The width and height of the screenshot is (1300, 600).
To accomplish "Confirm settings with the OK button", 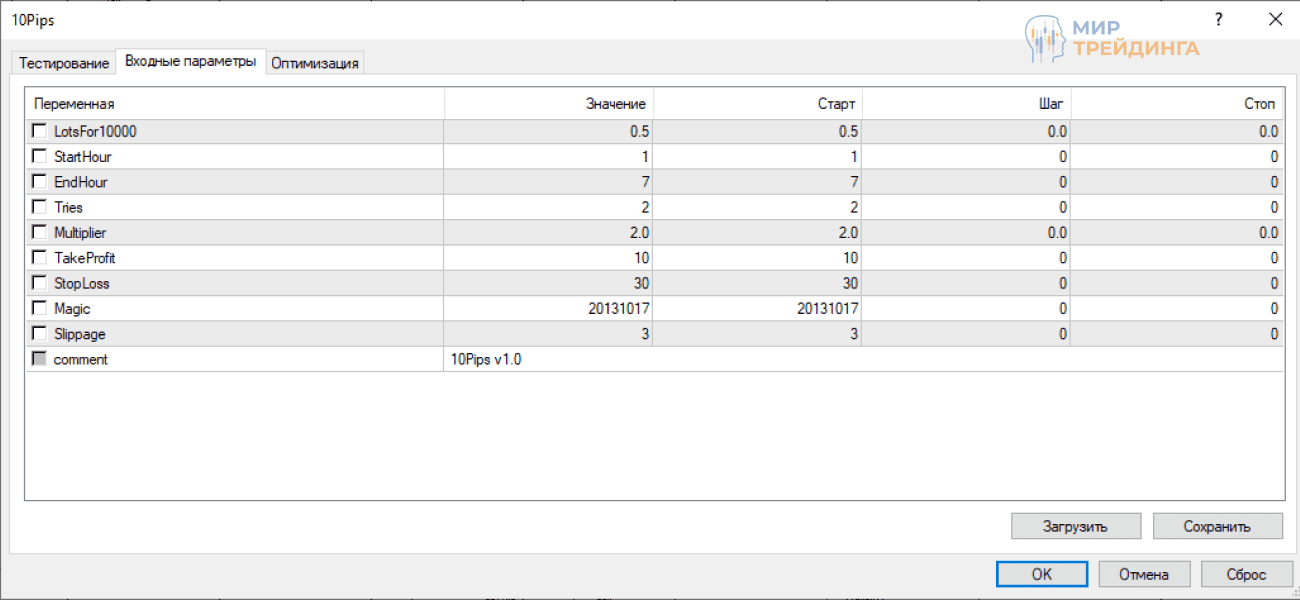I will click(1041, 574).
